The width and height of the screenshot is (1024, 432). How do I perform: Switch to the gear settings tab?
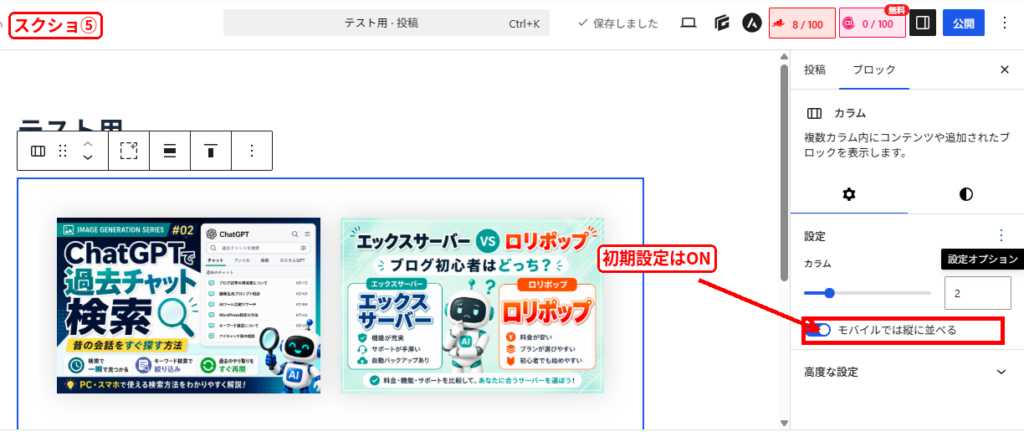pyautogui.click(x=849, y=194)
